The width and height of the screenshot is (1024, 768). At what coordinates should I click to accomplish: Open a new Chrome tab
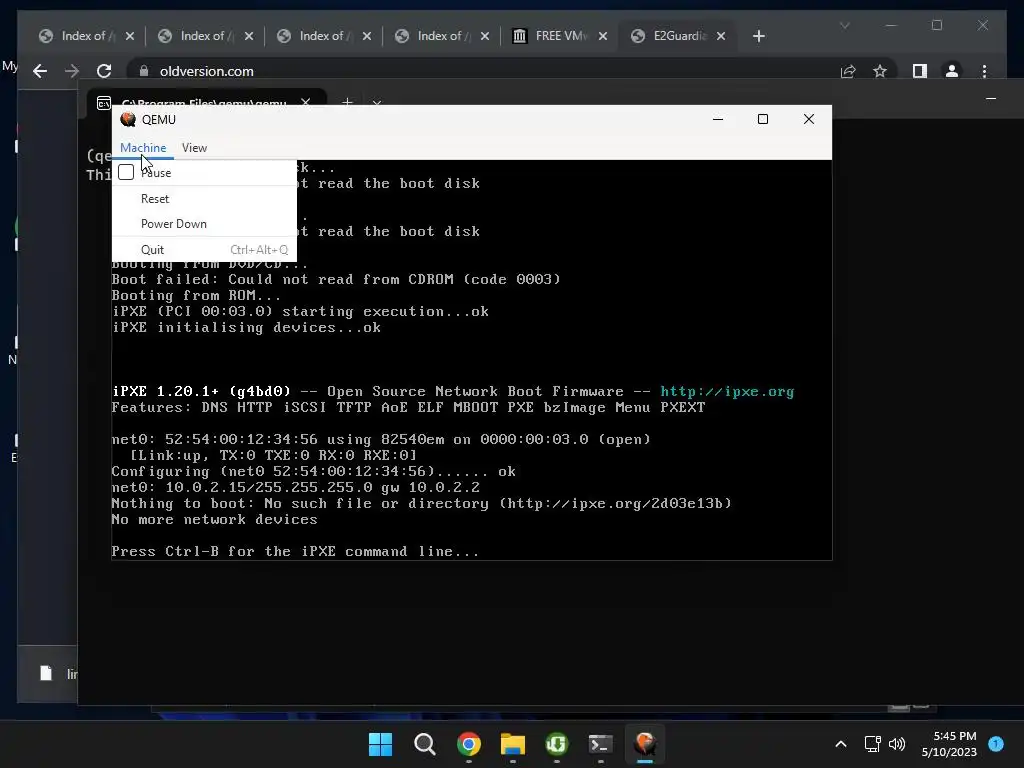[x=759, y=36]
